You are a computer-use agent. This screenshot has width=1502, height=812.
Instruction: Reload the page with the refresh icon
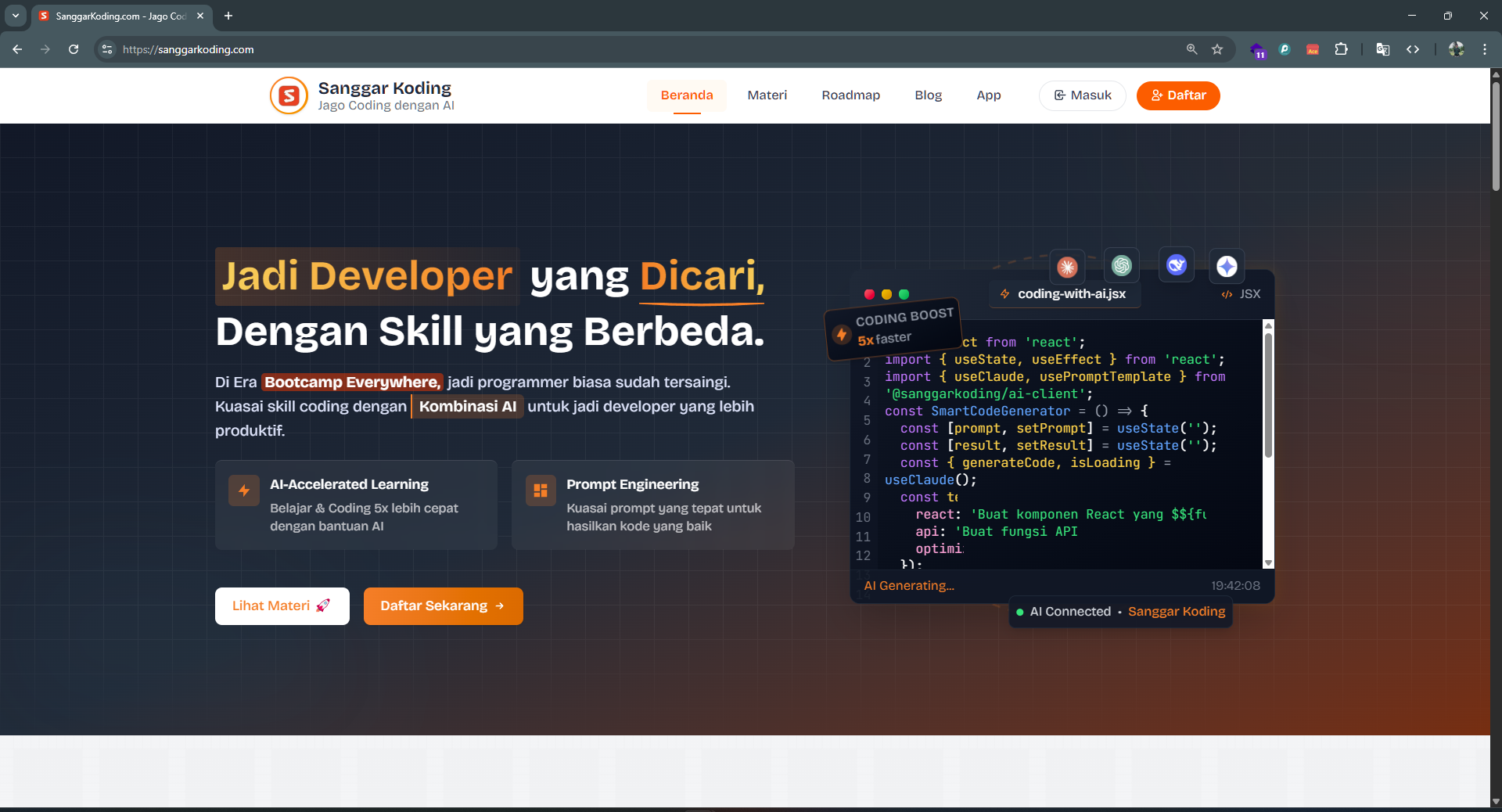coord(74,49)
